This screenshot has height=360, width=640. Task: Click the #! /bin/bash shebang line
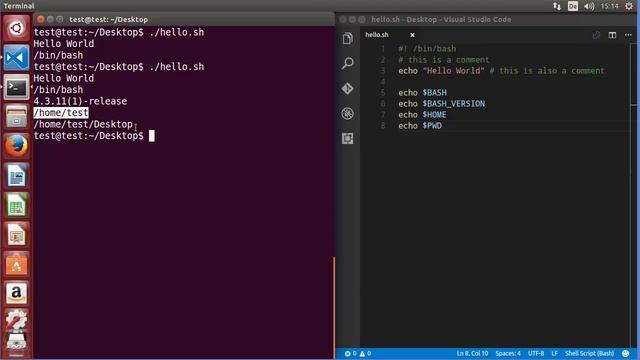(x=427, y=49)
